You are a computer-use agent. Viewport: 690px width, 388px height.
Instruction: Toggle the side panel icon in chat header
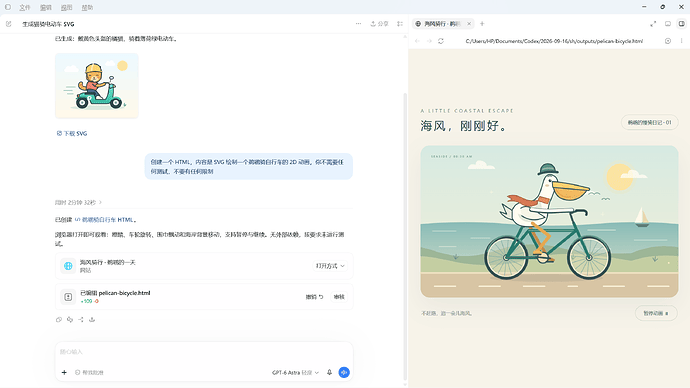400,24
